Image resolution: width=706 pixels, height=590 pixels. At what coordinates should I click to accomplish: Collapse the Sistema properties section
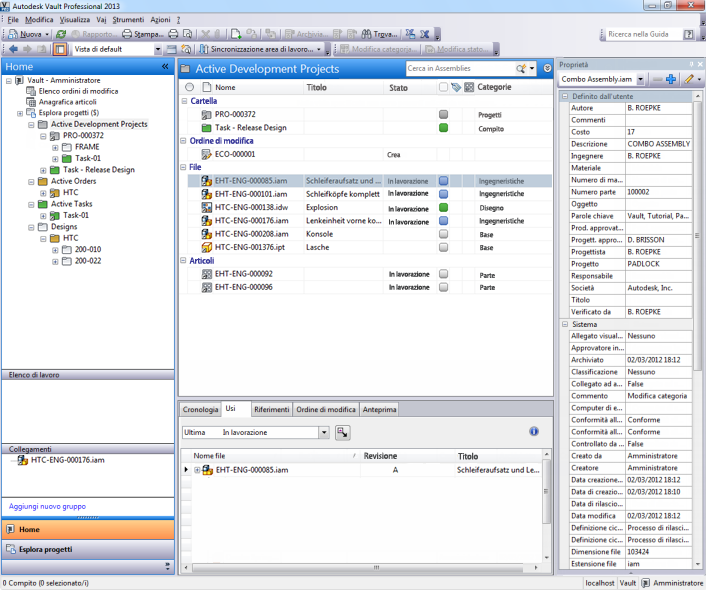point(565,324)
